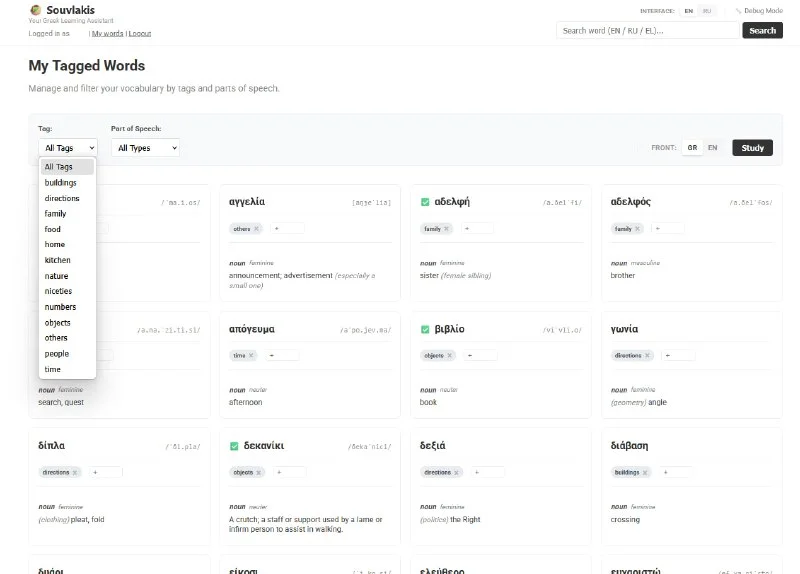Uncheck the green checkbox beside αδελφή

point(425,201)
